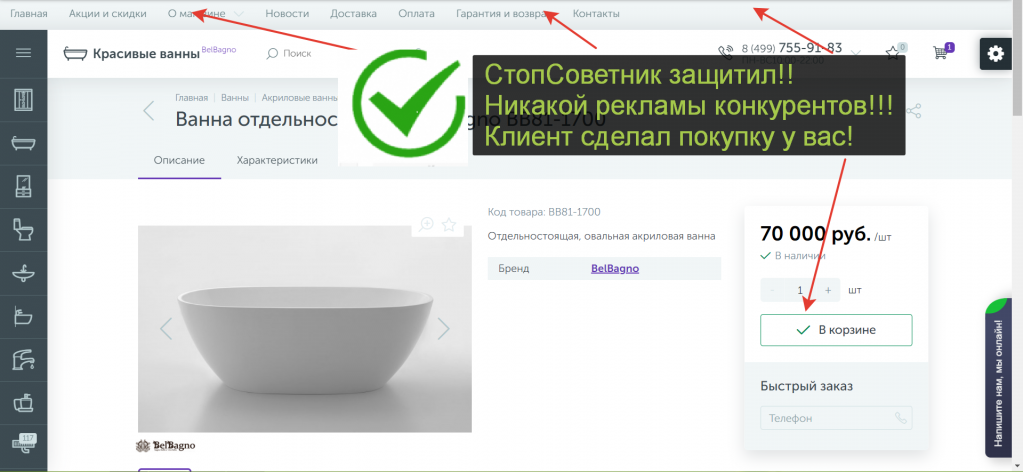Follow the BelBagno brand link
Image resolution: width=1023 pixels, height=472 pixels.
point(615,268)
